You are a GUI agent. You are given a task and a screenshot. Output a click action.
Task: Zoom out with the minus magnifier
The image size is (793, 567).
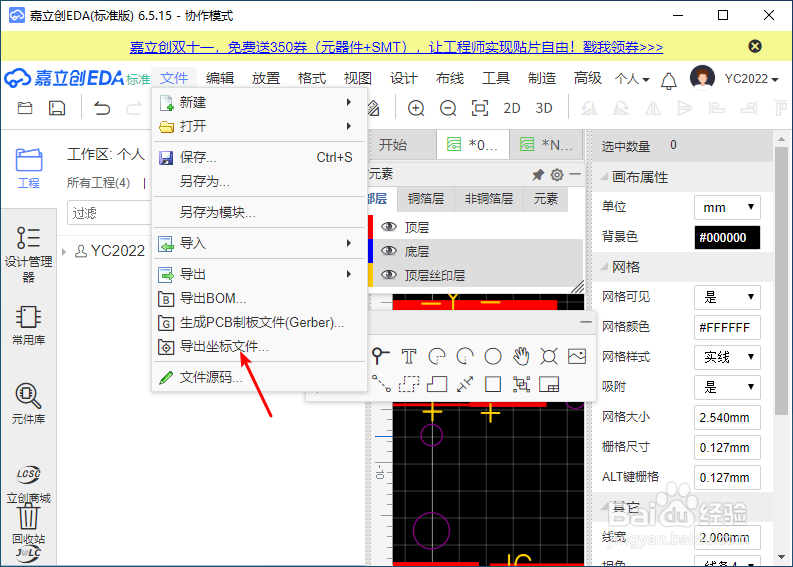click(x=448, y=108)
